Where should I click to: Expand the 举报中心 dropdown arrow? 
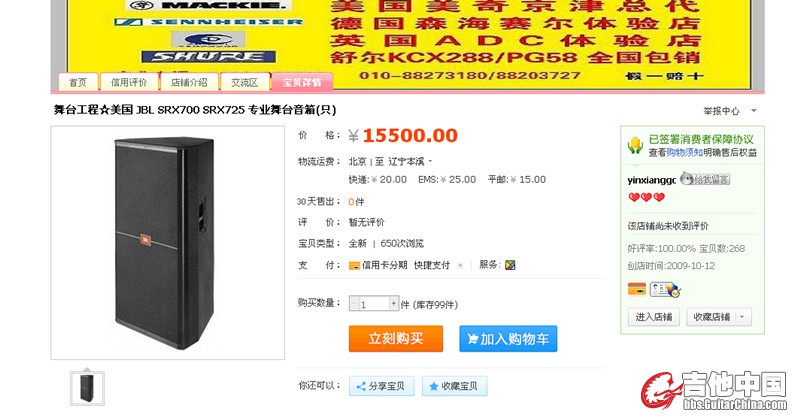pyautogui.click(x=753, y=110)
